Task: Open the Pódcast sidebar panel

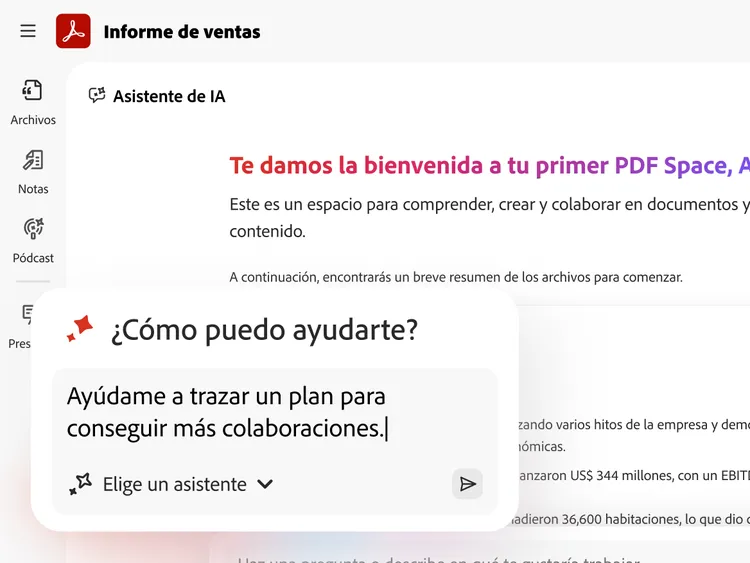Action: 33,241
